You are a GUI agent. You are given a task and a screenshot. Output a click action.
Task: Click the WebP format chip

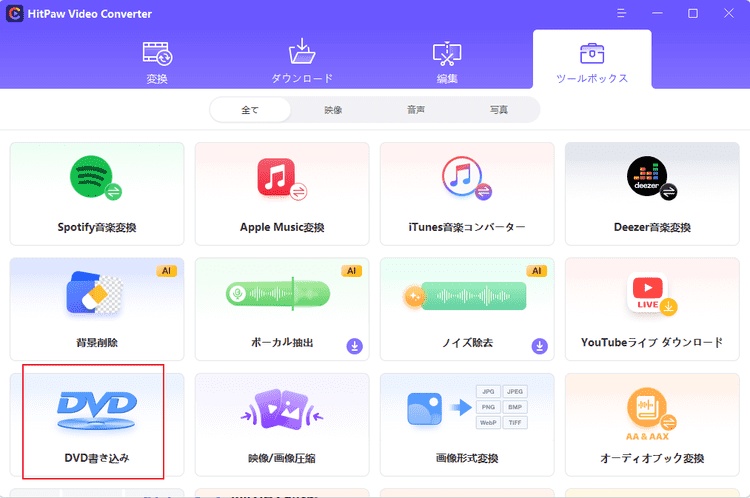(x=488, y=423)
